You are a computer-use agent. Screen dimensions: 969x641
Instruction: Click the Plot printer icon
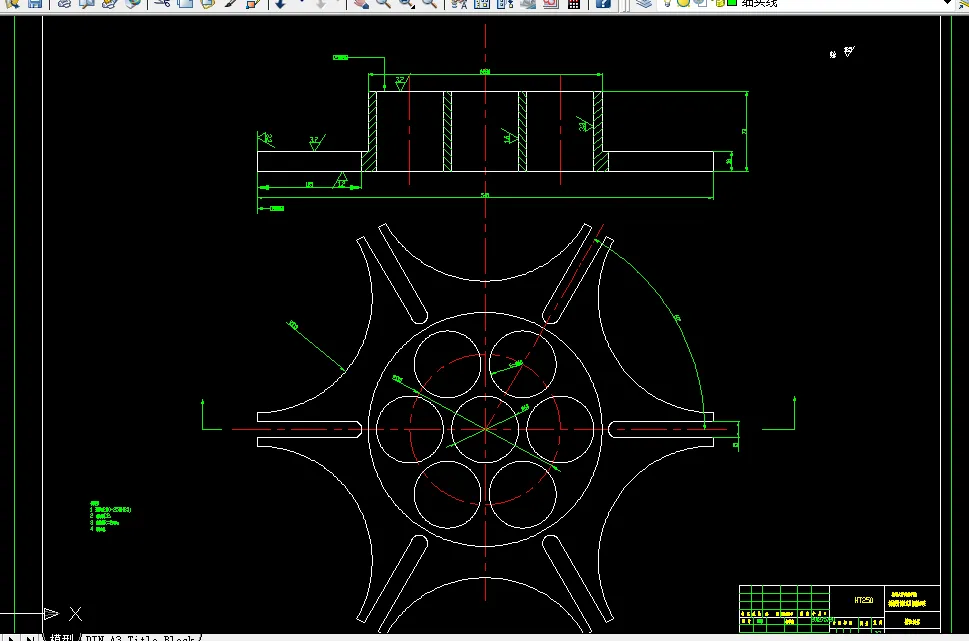click(x=64, y=3)
